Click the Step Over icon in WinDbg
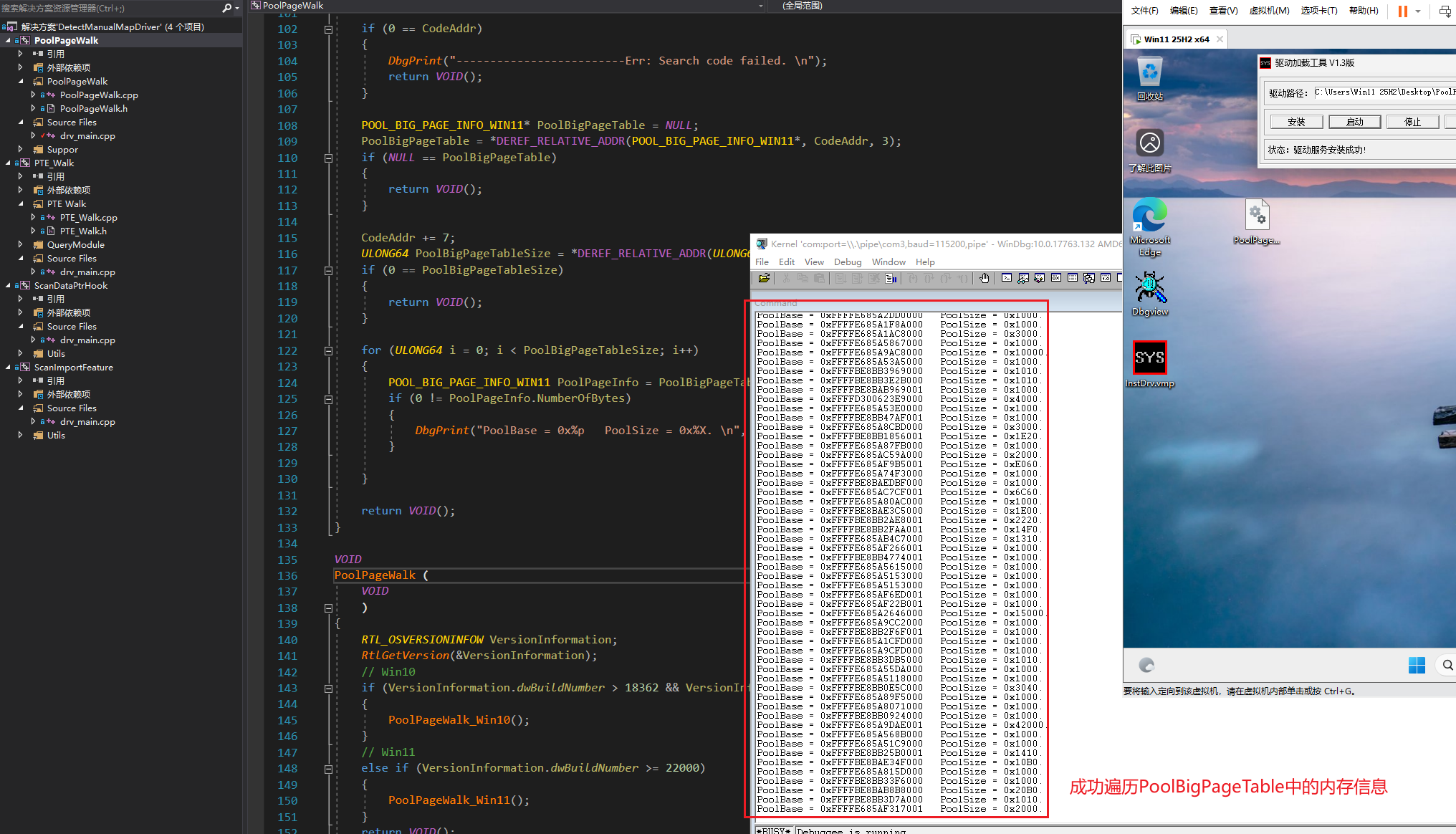Screen dimensions: 1456x834 929,278
